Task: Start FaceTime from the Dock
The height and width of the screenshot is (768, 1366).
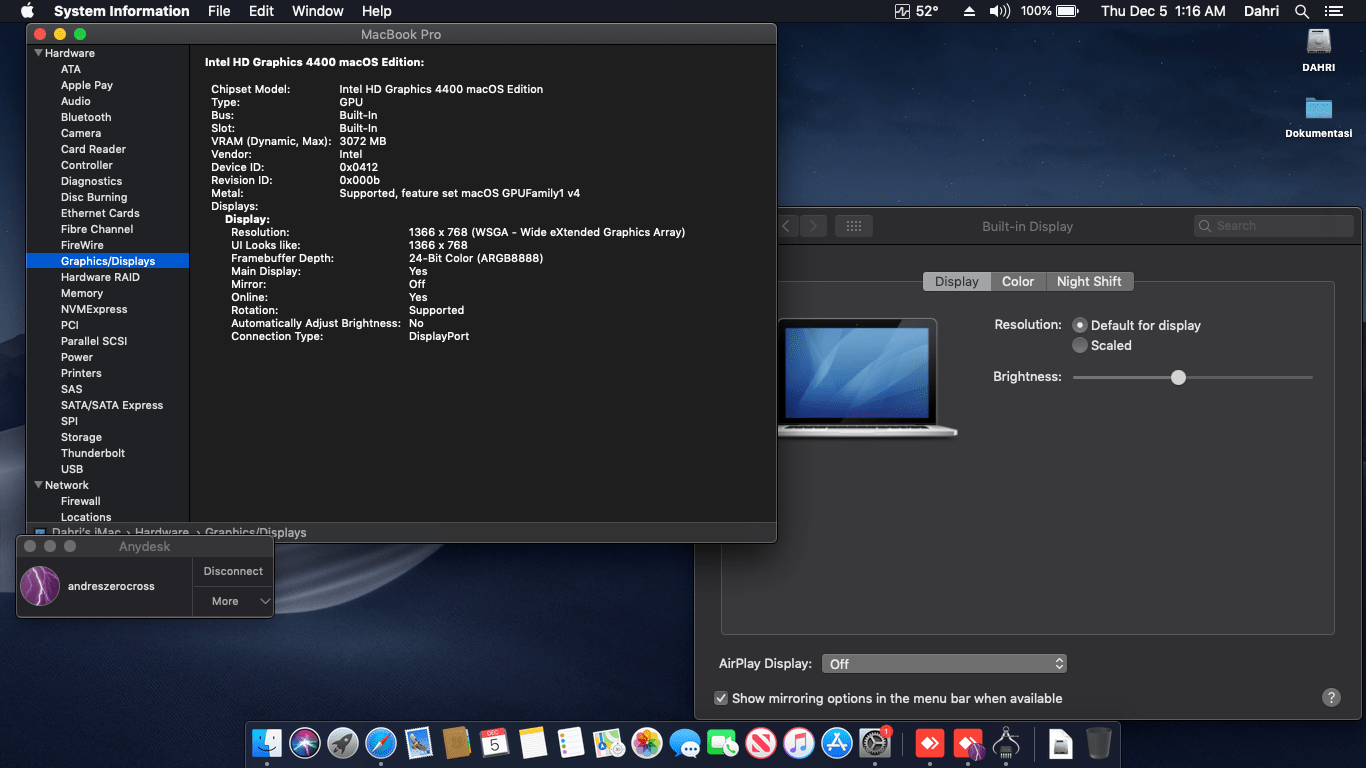Action: point(722,743)
